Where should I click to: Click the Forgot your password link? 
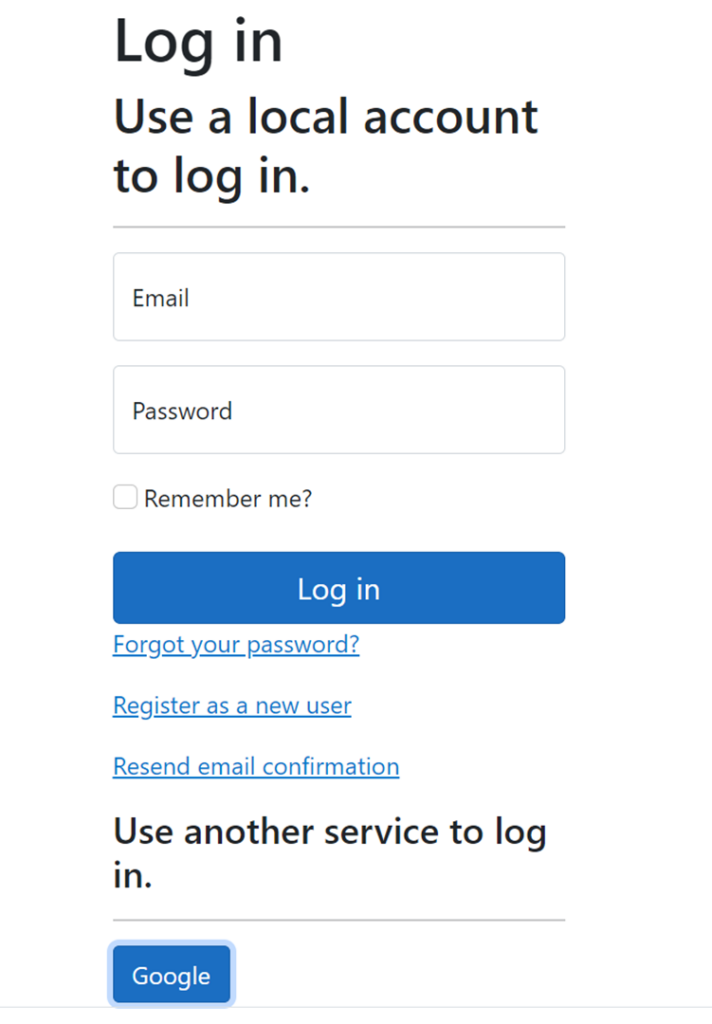(x=236, y=644)
